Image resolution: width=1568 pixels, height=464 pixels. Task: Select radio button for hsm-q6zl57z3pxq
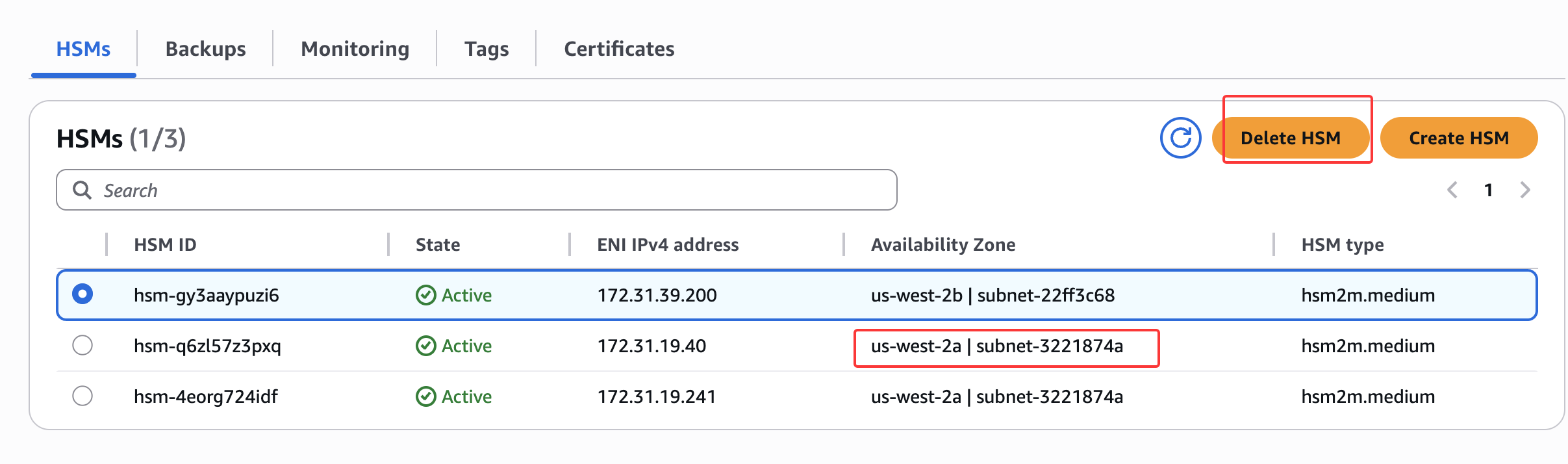tap(82, 345)
